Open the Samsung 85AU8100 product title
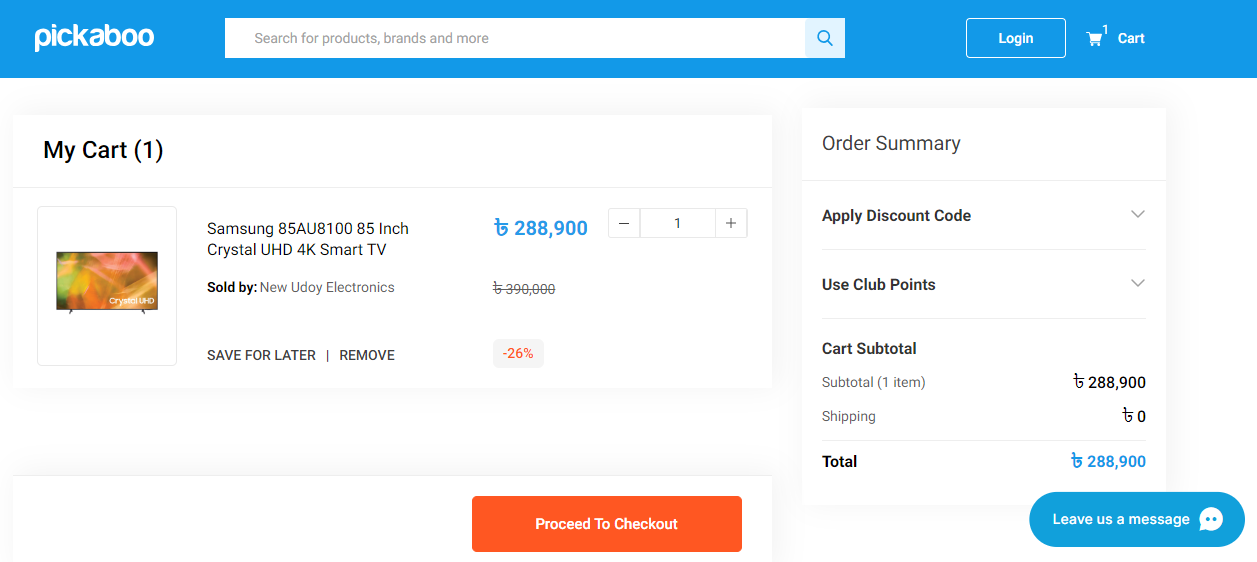1257x562 pixels. 308,239
